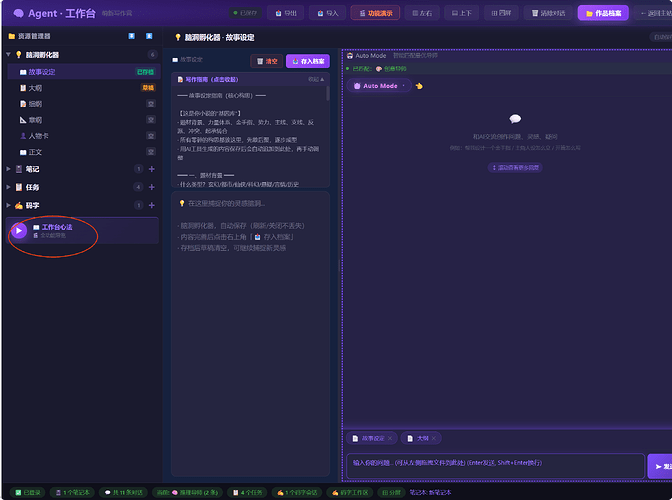Screen dimensions: 672x500
Task: Click the 存入档案 save button
Action: click(x=308, y=61)
